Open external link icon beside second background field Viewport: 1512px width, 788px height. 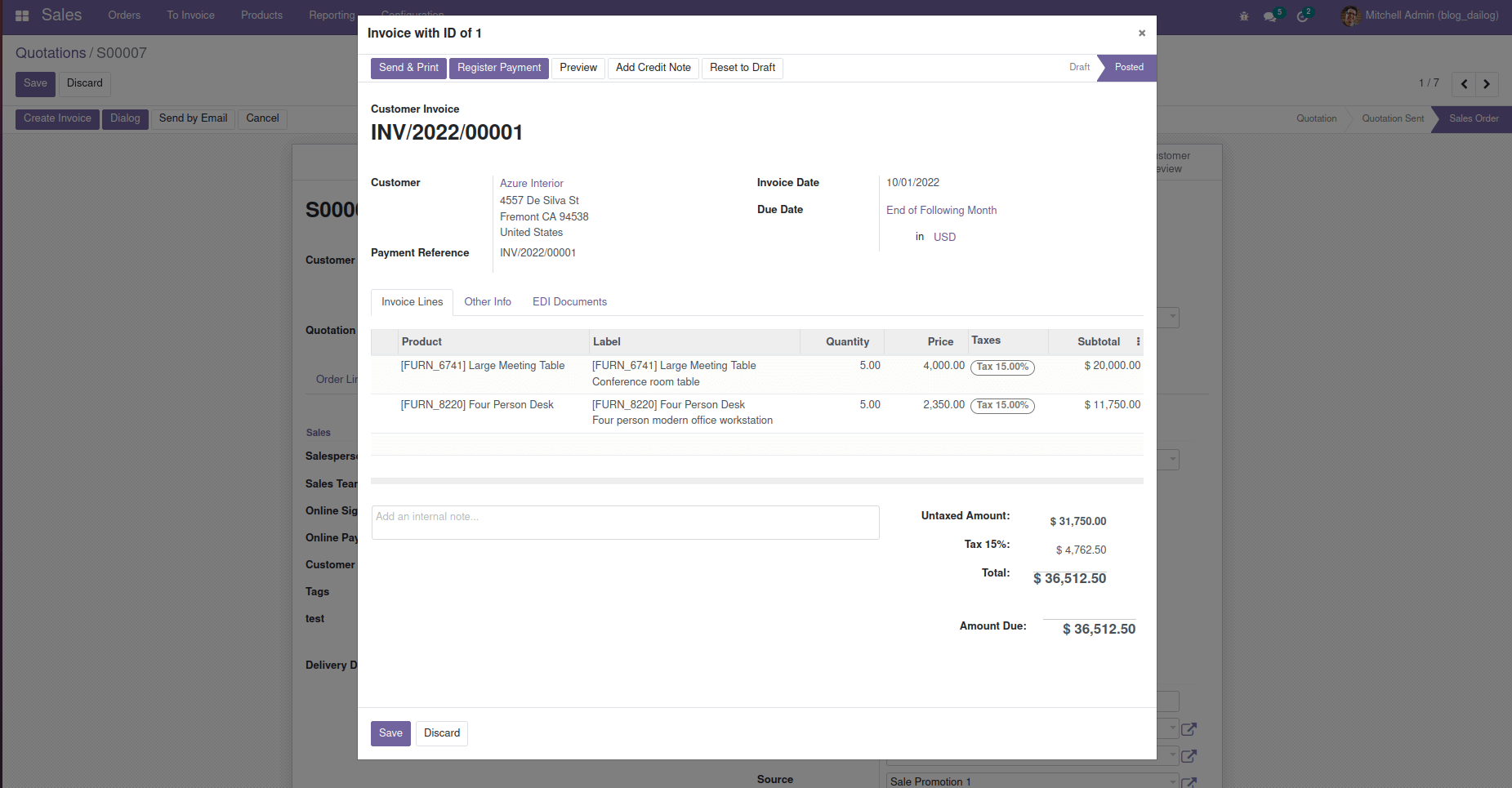pyautogui.click(x=1189, y=755)
